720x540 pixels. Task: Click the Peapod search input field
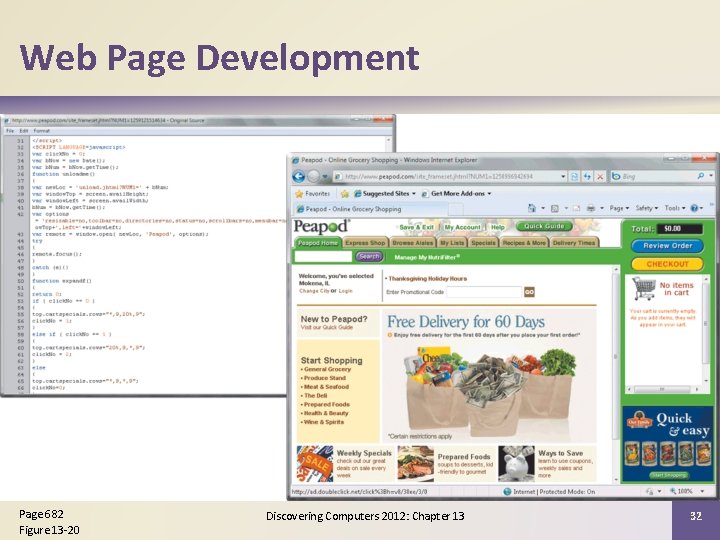pos(323,256)
